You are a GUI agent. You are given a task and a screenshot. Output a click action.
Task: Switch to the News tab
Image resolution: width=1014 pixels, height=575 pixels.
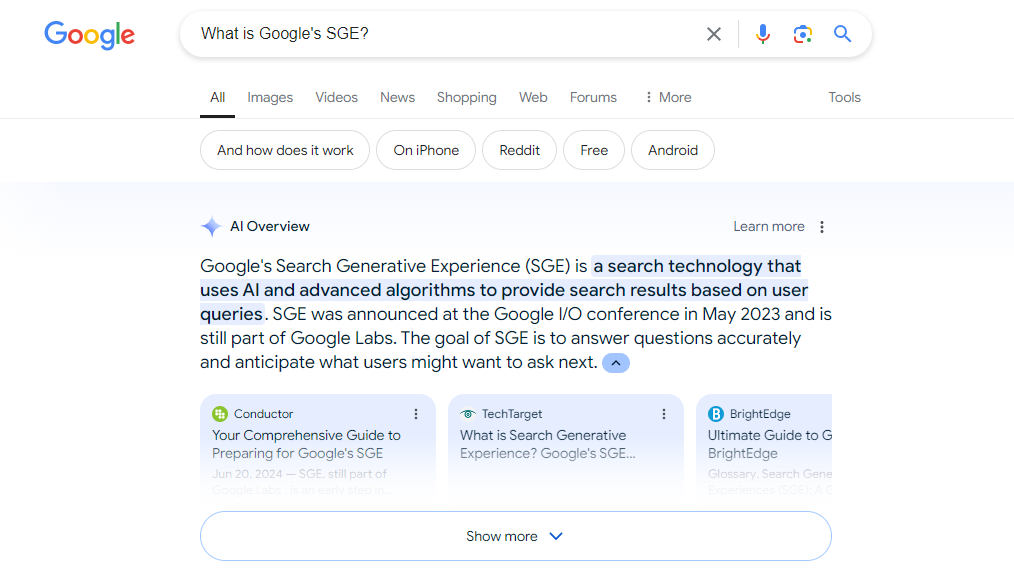coord(397,97)
